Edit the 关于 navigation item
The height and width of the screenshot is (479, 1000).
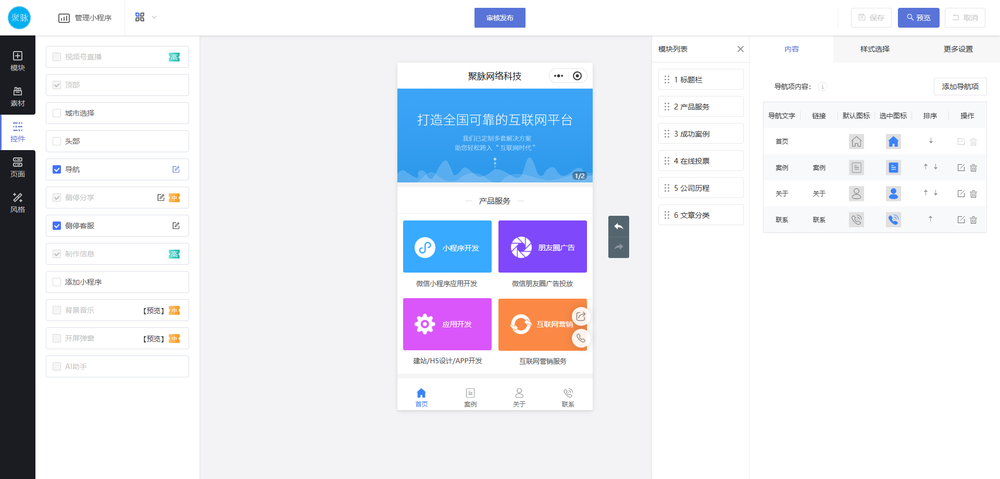[x=961, y=194]
